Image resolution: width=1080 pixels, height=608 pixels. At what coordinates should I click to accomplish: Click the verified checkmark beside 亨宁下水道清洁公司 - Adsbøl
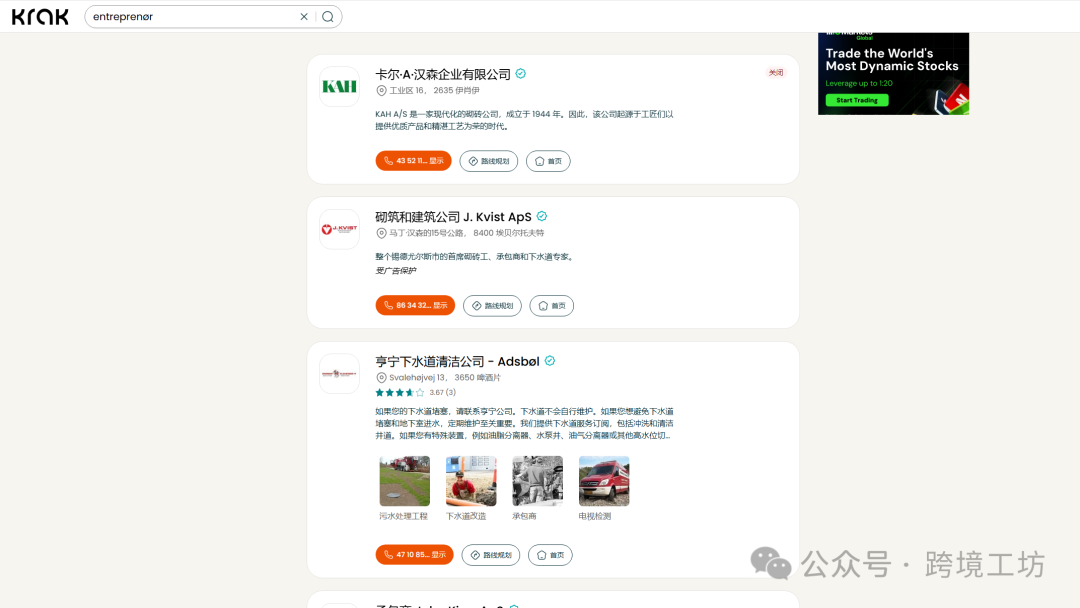coord(549,360)
